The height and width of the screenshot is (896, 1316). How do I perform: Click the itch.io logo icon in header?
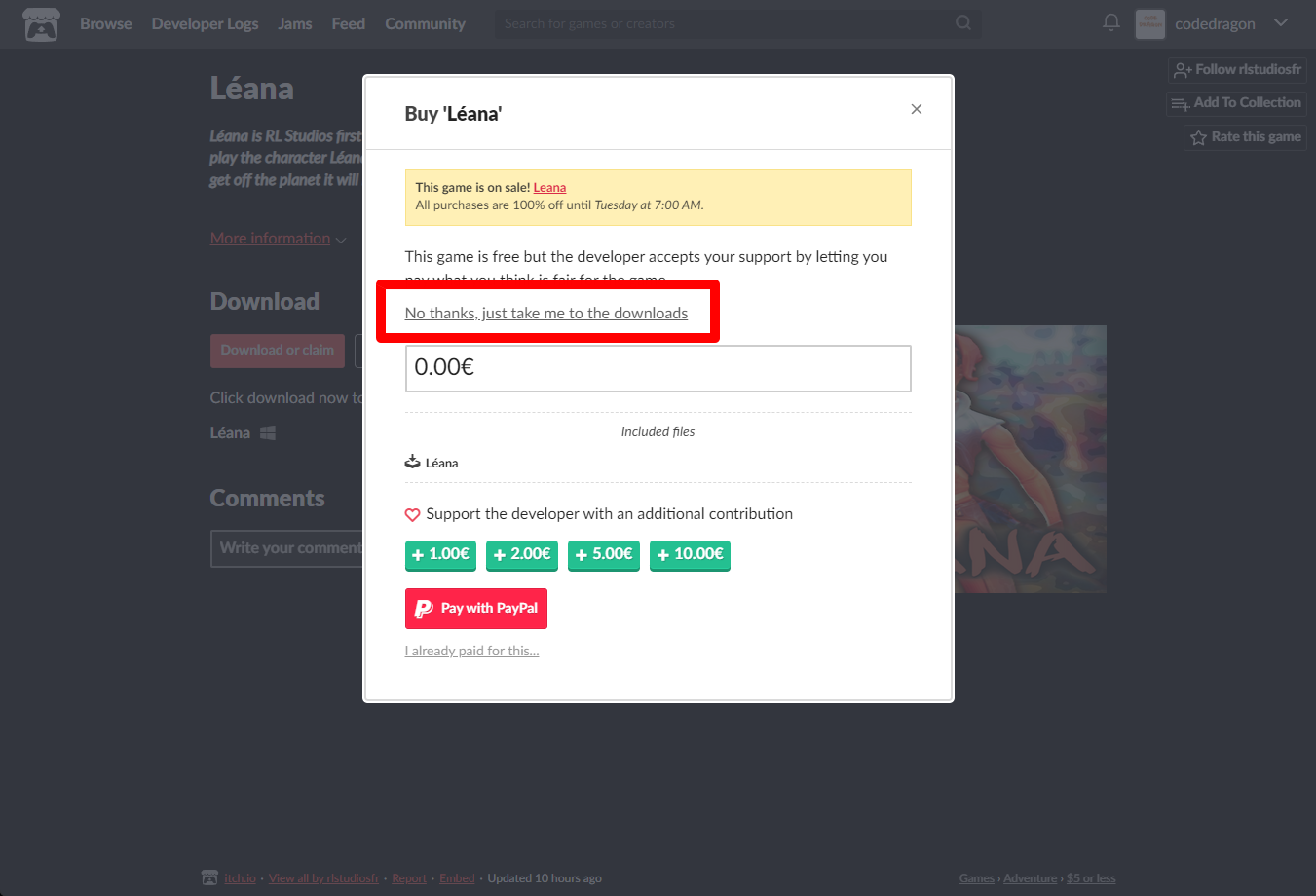pos(41,24)
